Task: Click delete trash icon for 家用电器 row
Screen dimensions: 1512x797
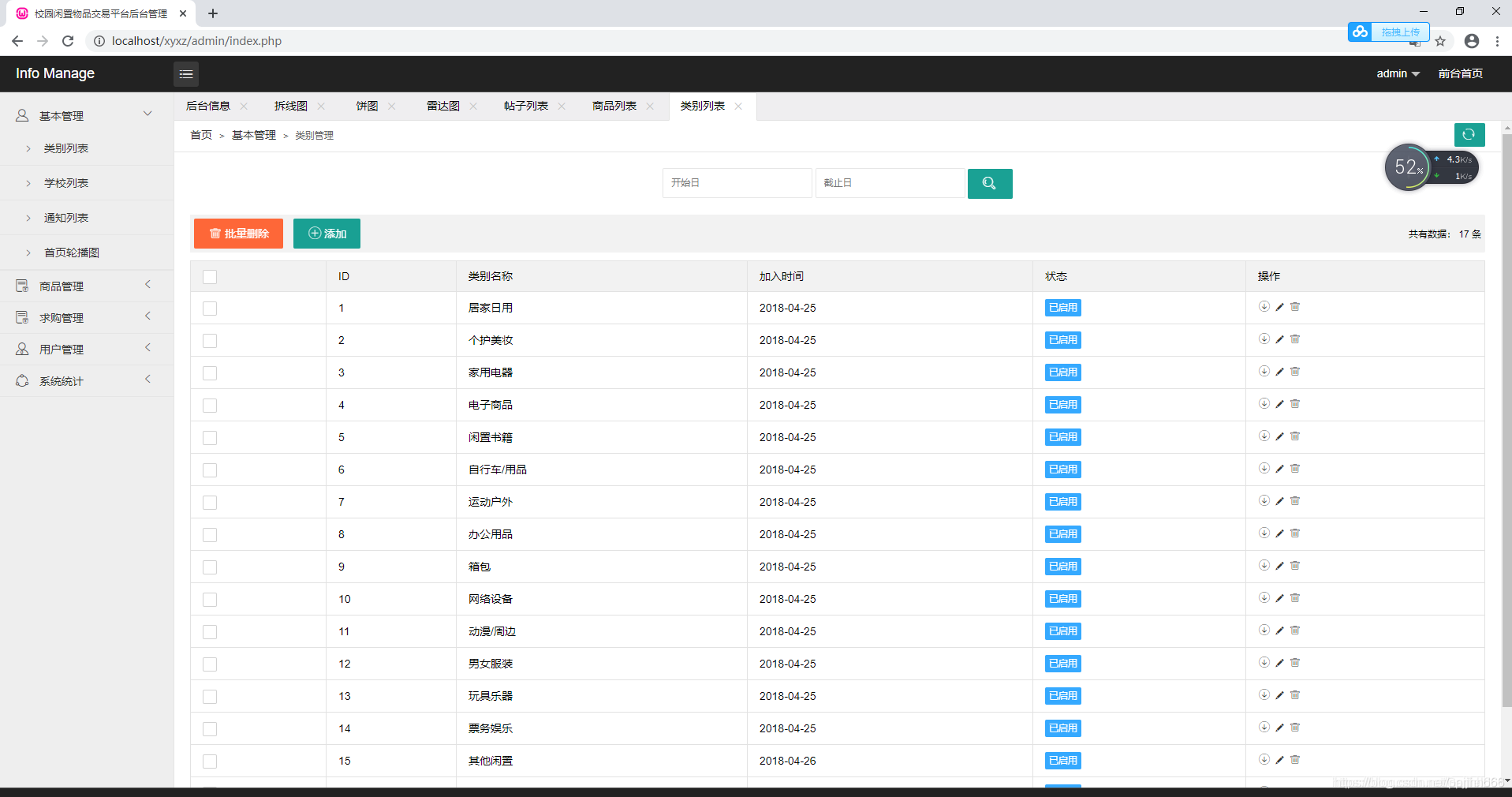Action: pos(1295,372)
